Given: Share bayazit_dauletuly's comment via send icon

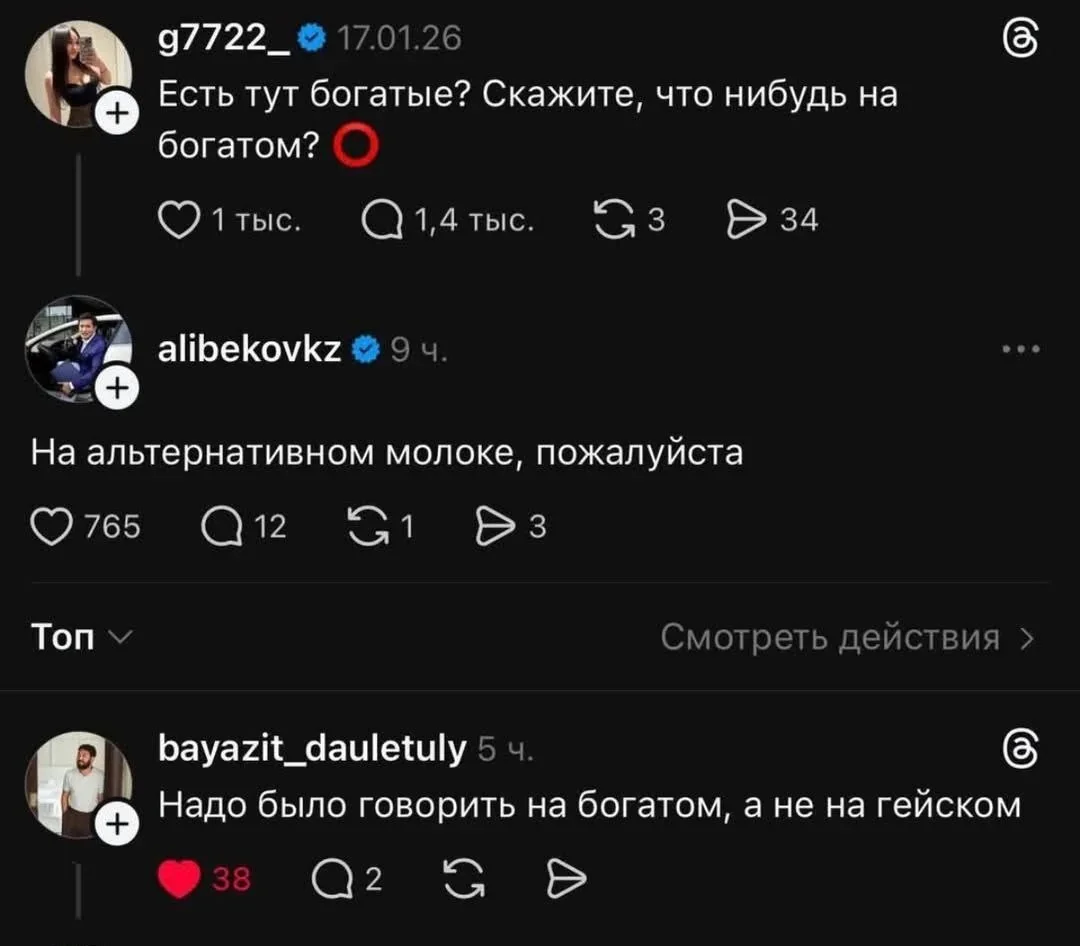Looking at the screenshot, I should click(566, 879).
